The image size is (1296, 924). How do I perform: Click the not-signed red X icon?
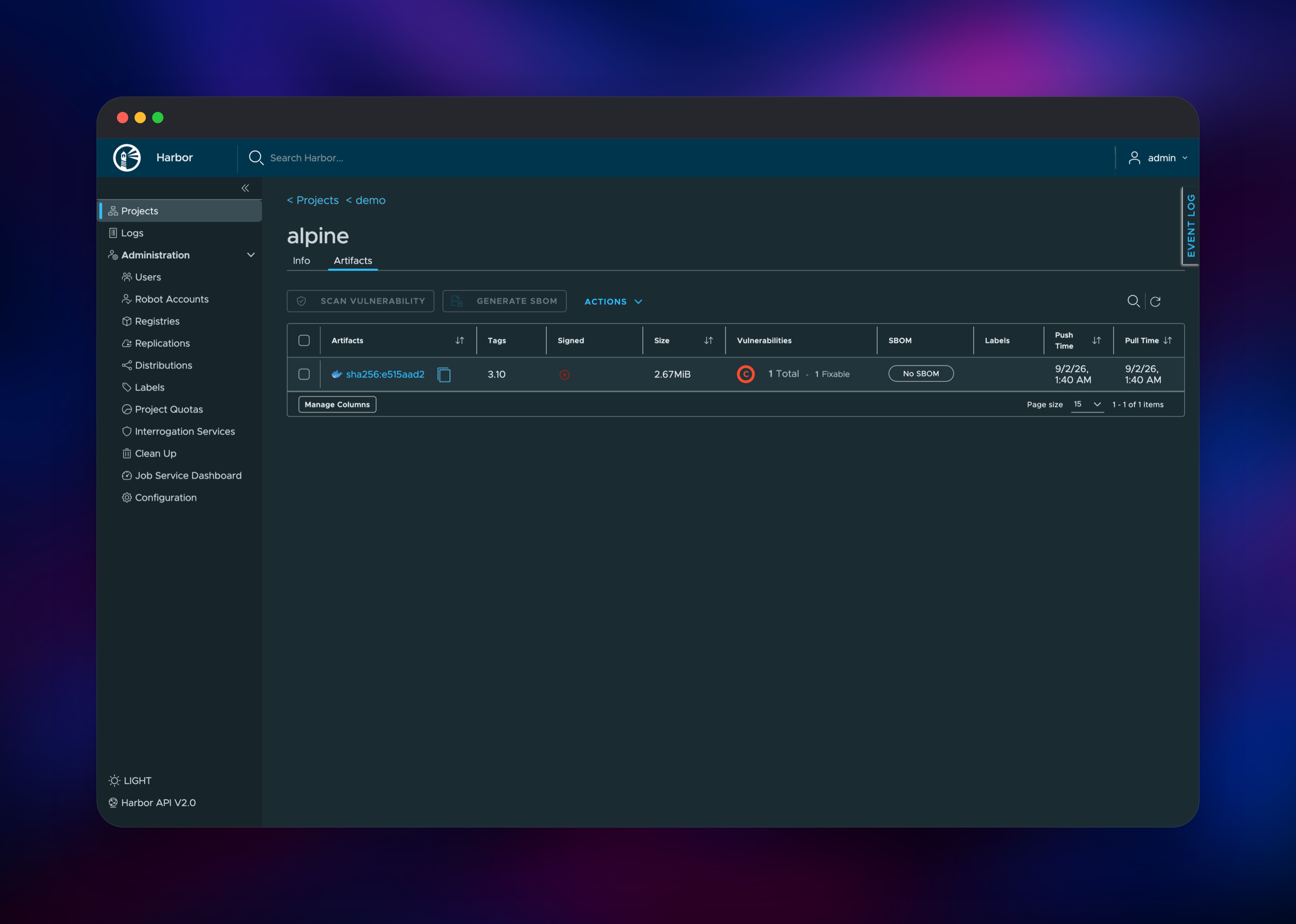(x=565, y=375)
